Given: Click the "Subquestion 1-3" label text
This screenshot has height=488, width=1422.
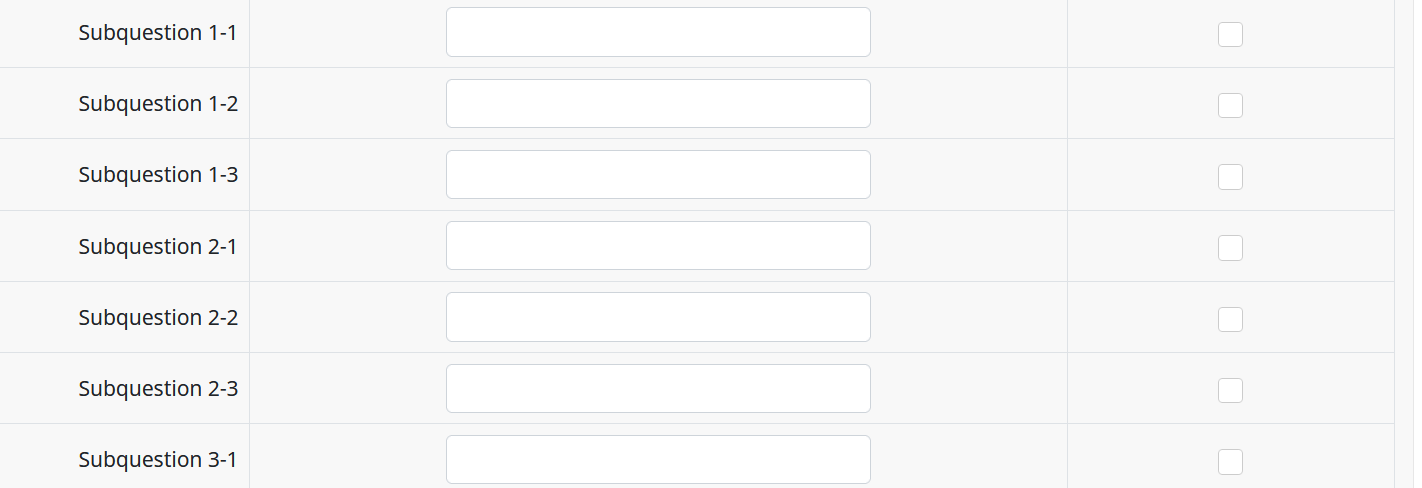Looking at the screenshot, I should pos(158,174).
